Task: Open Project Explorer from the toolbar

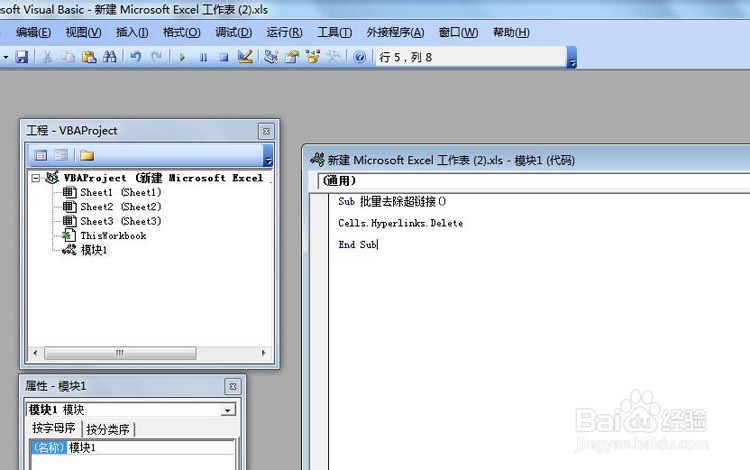Action: tap(271, 57)
